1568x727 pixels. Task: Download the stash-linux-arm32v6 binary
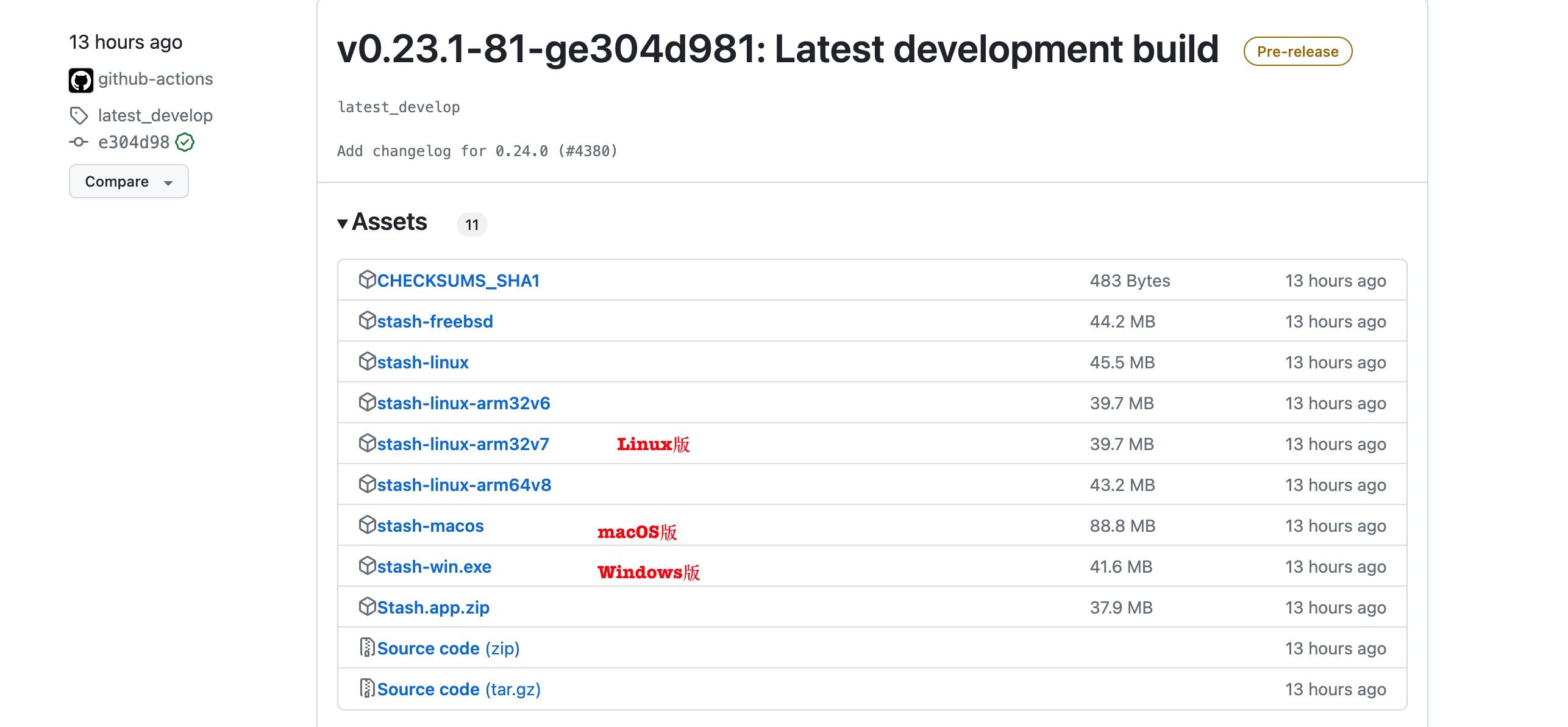(463, 403)
